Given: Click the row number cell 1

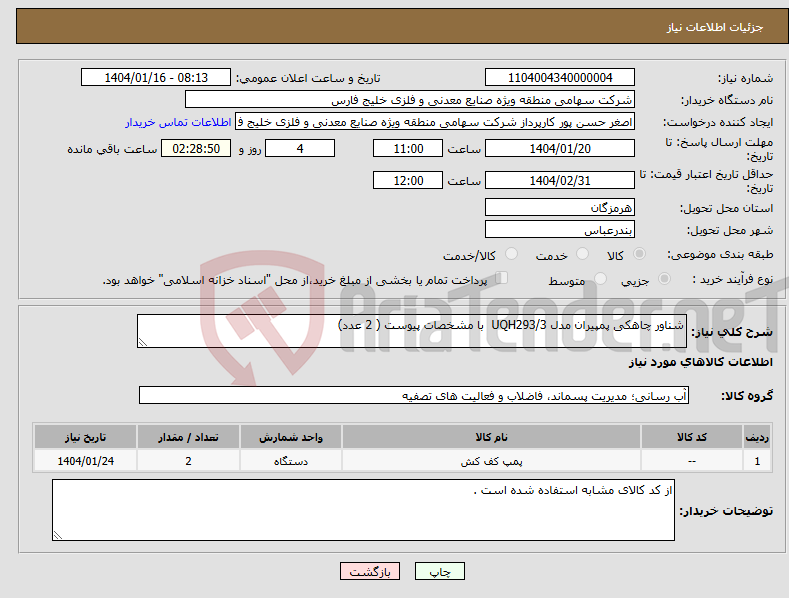Looking at the screenshot, I should coord(757,461).
